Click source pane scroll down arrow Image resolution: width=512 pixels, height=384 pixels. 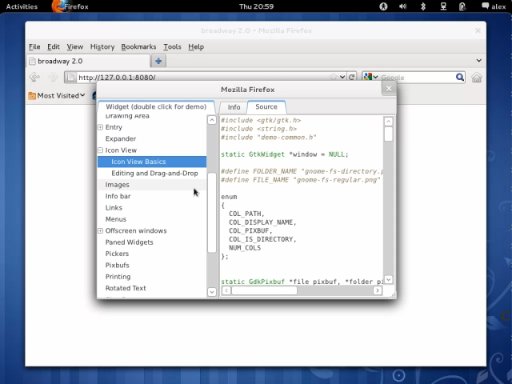pos(388,279)
